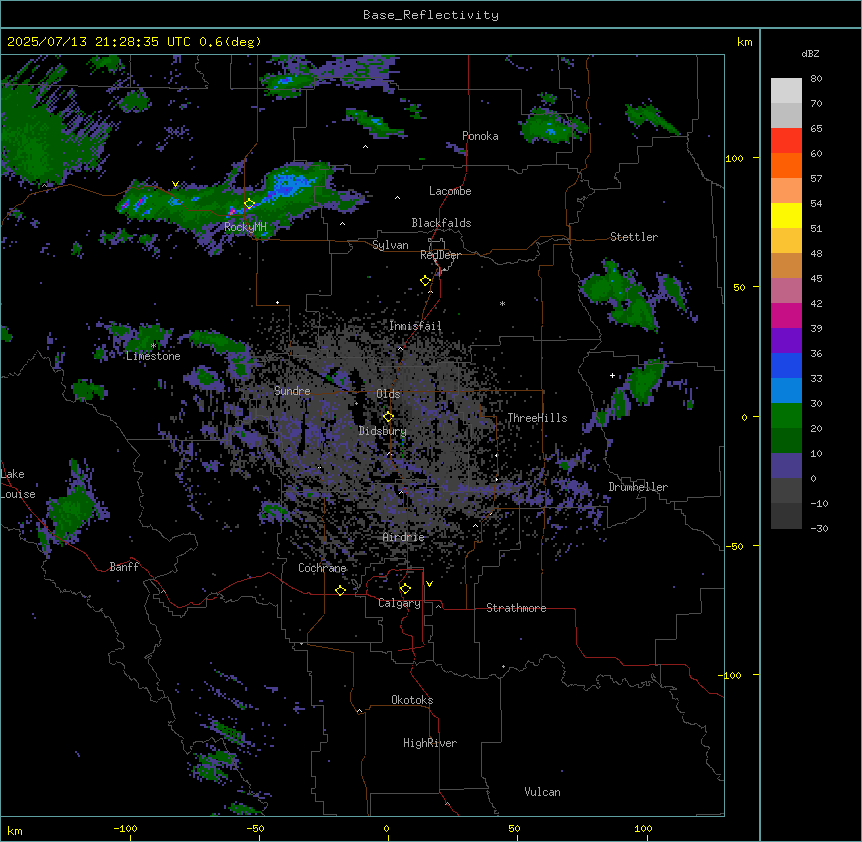Click the dBZ legend heading
The image size is (862, 842).
(x=810, y=54)
